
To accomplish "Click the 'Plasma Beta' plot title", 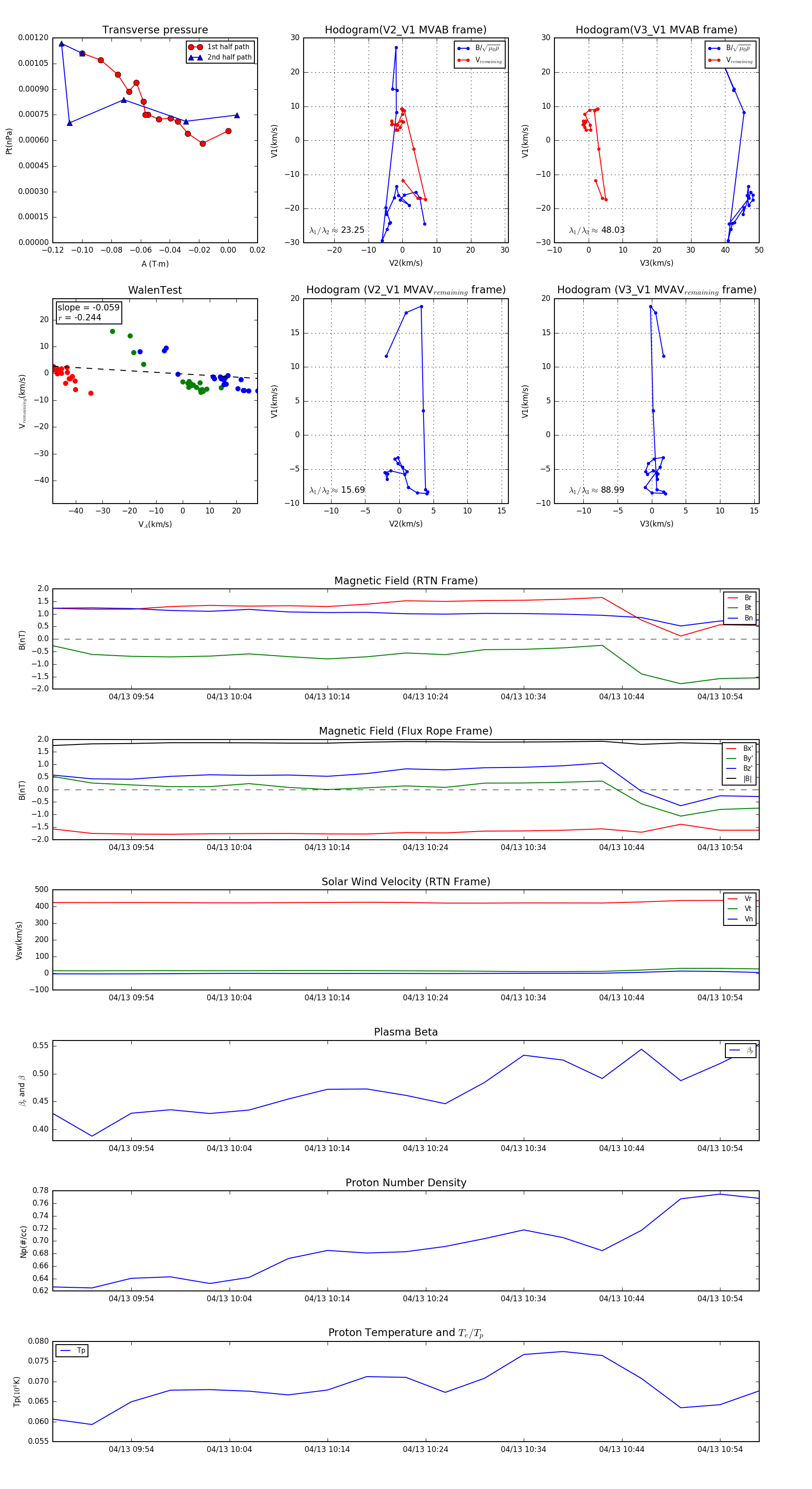I will pos(406,1032).
